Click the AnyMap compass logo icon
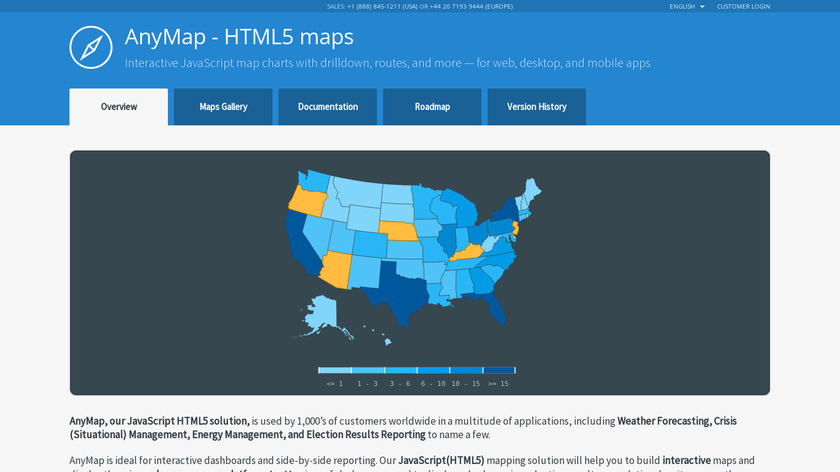The width and height of the screenshot is (840, 472). coord(91,47)
